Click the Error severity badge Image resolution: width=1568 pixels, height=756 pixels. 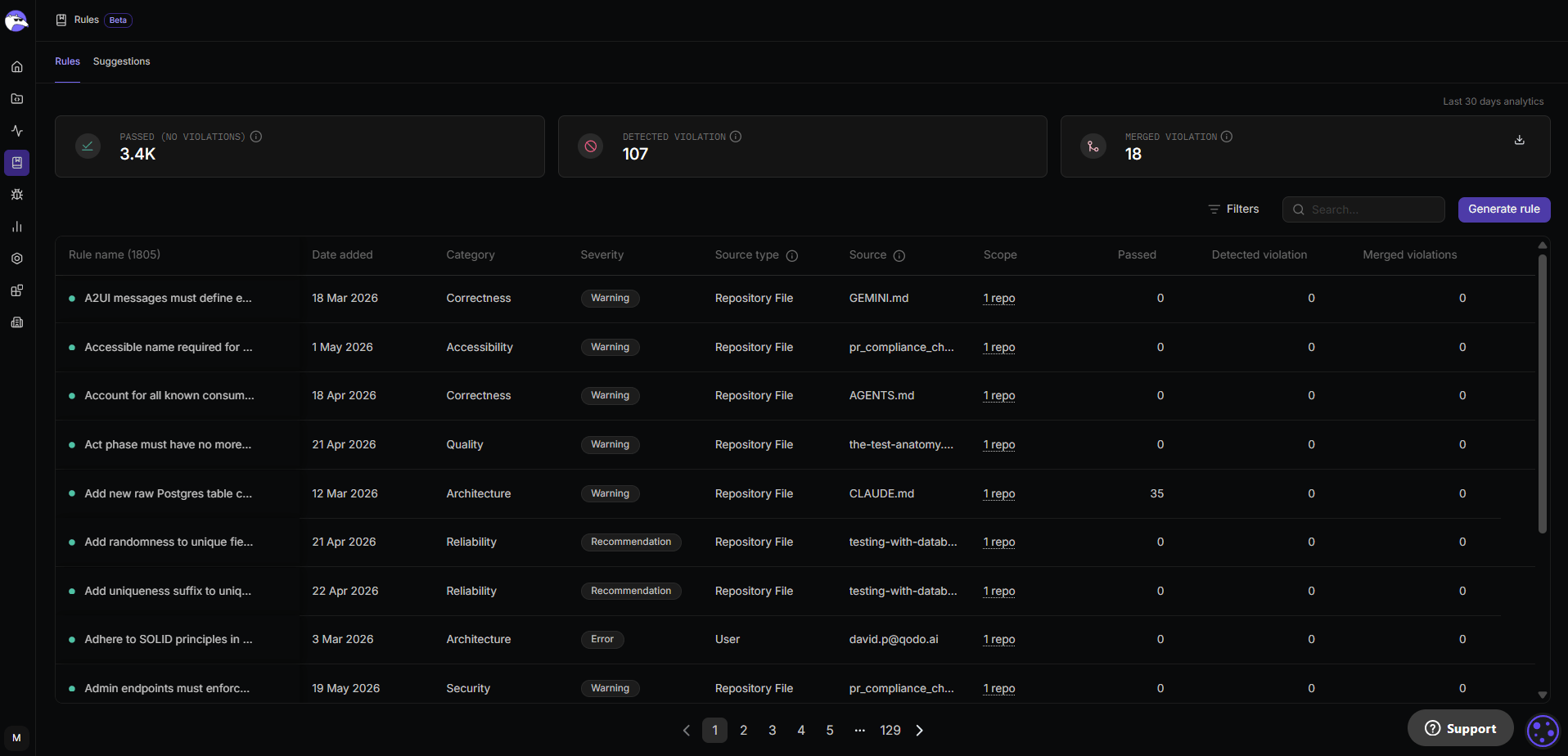pyautogui.click(x=602, y=640)
